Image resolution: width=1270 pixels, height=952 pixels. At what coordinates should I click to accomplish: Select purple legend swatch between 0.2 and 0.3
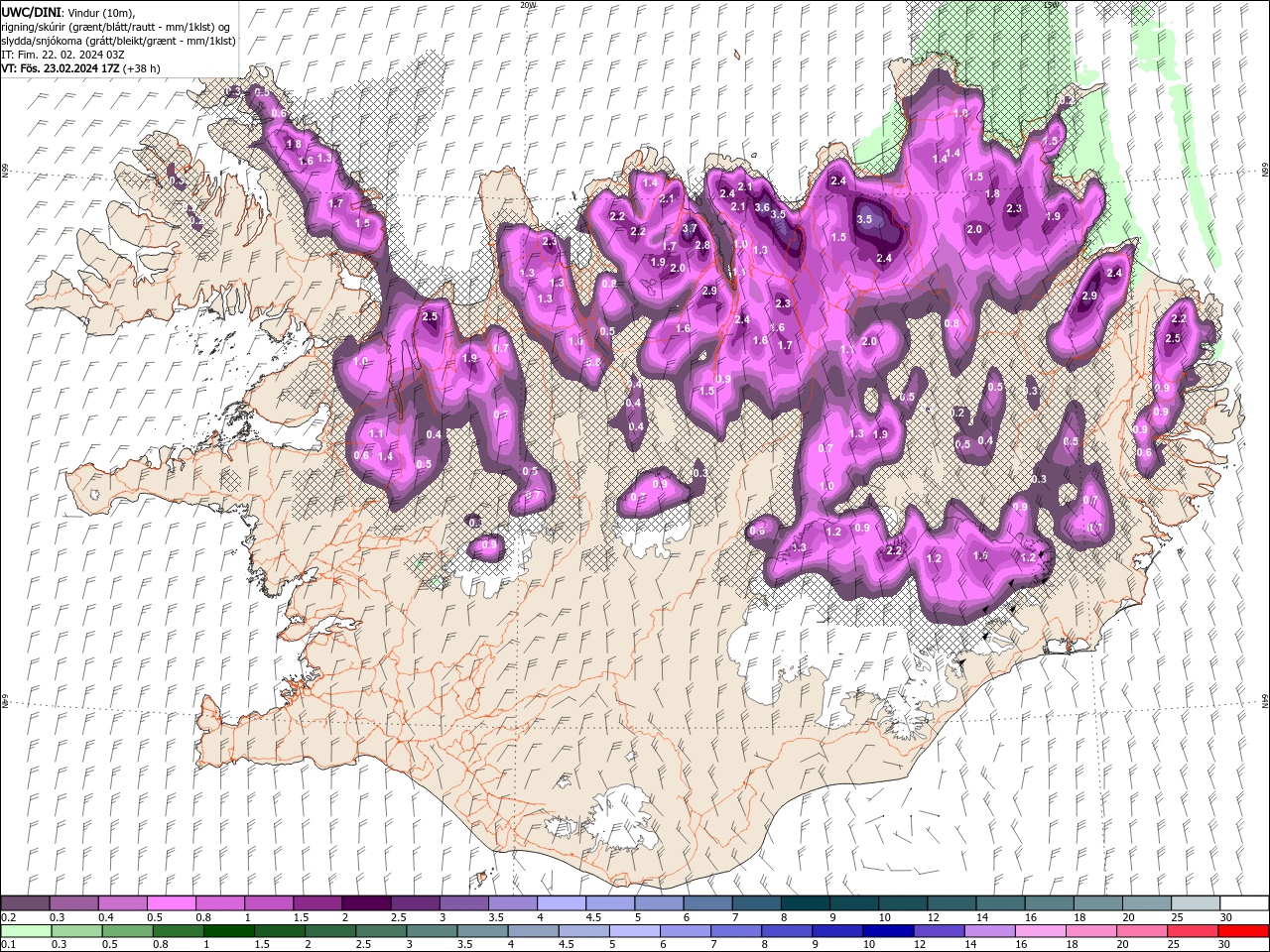(25, 902)
